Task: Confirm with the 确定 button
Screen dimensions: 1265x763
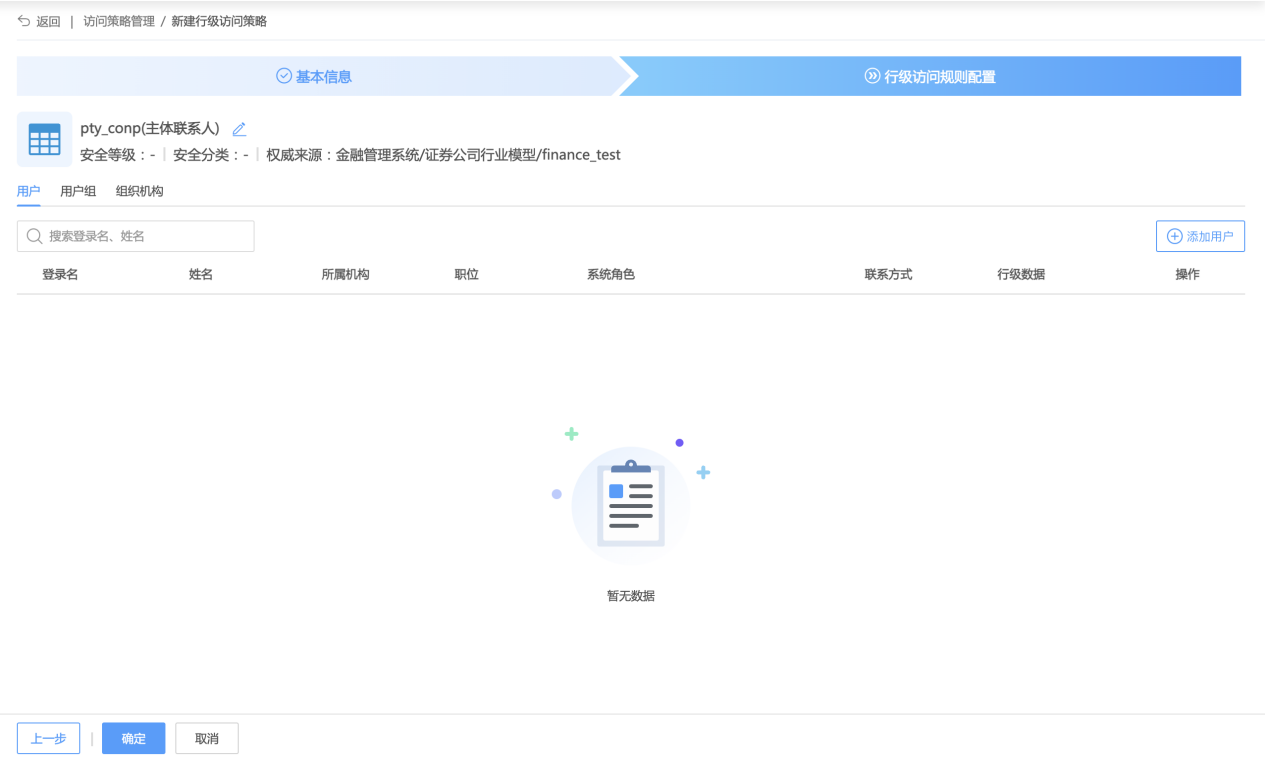Action: 134,738
